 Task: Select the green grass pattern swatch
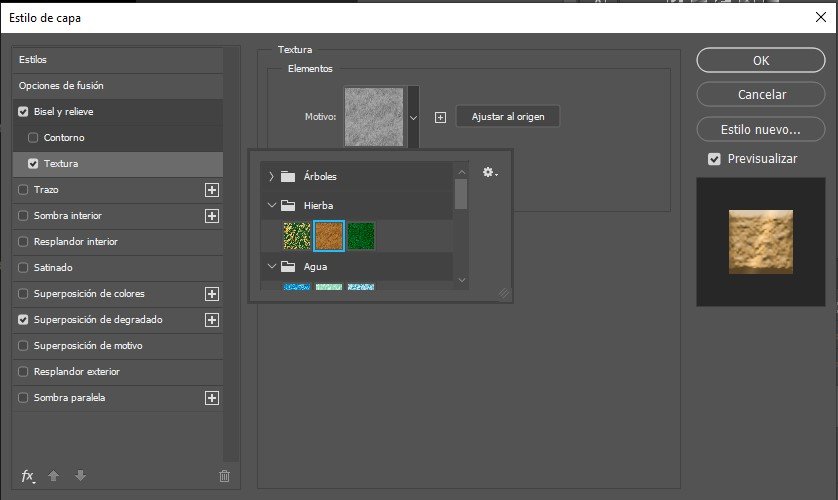click(x=361, y=236)
